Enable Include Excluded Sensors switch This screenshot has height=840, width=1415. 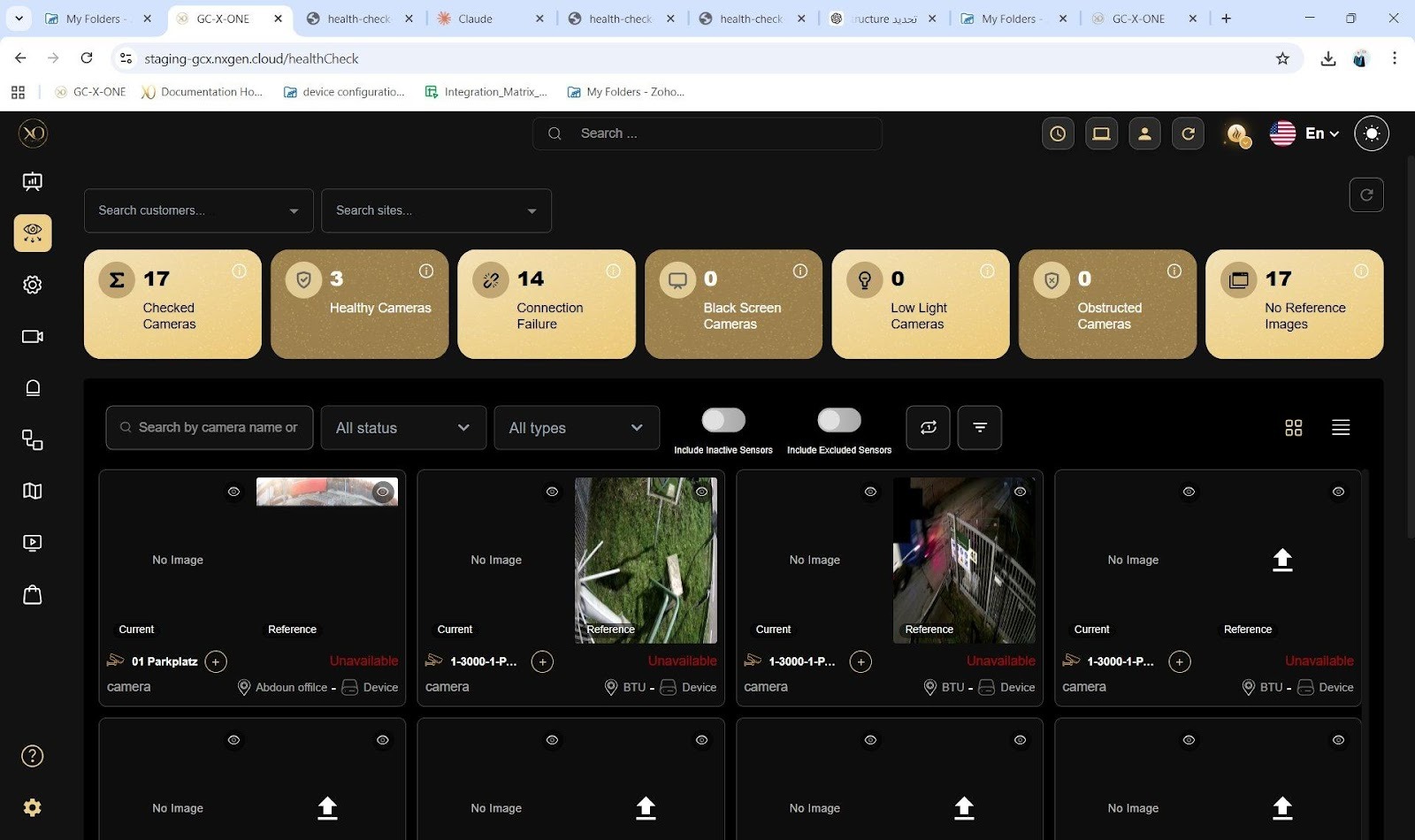(x=838, y=420)
